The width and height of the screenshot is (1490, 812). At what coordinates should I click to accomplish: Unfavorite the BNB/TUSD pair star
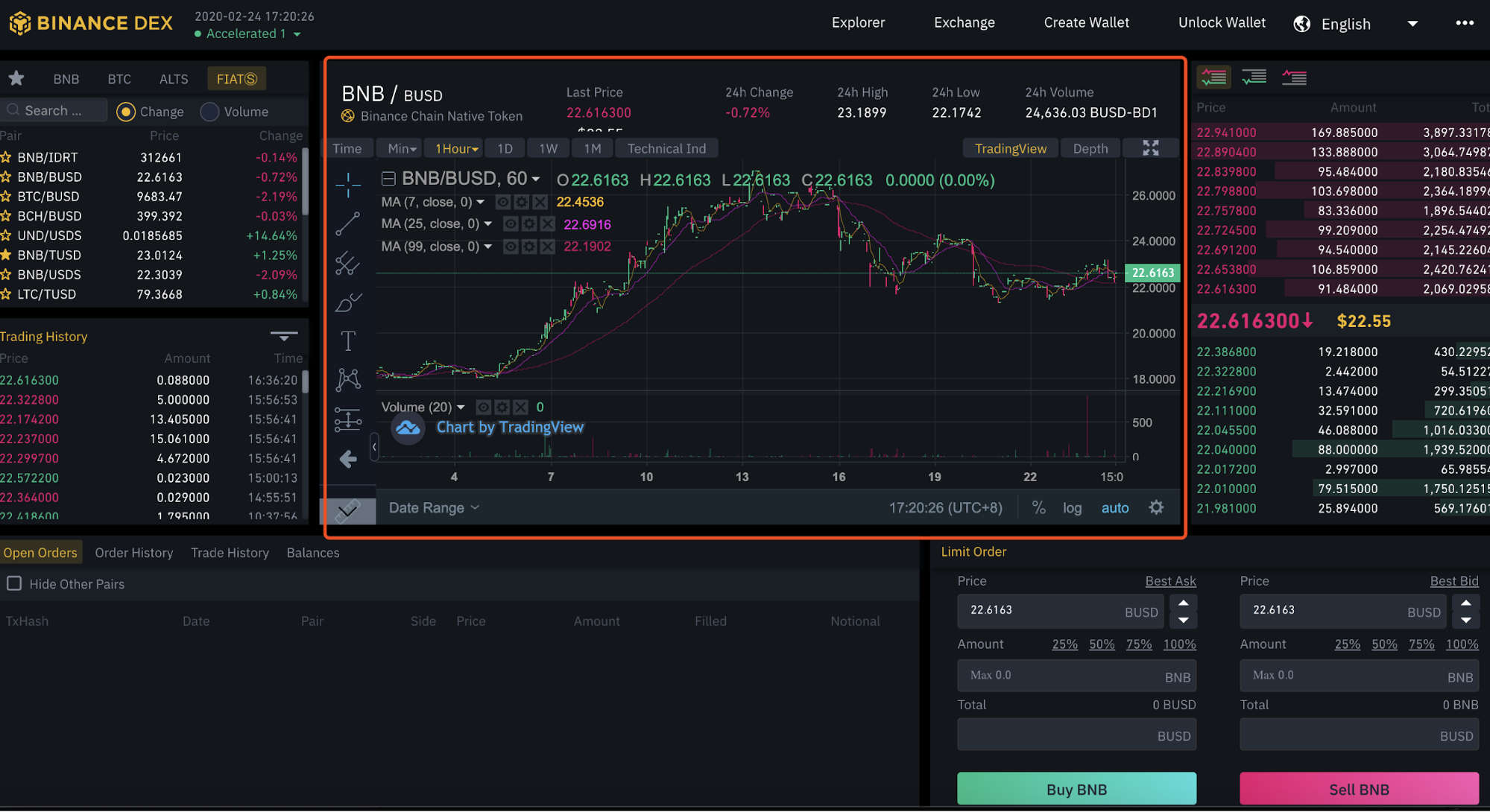(x=6, y=255)
